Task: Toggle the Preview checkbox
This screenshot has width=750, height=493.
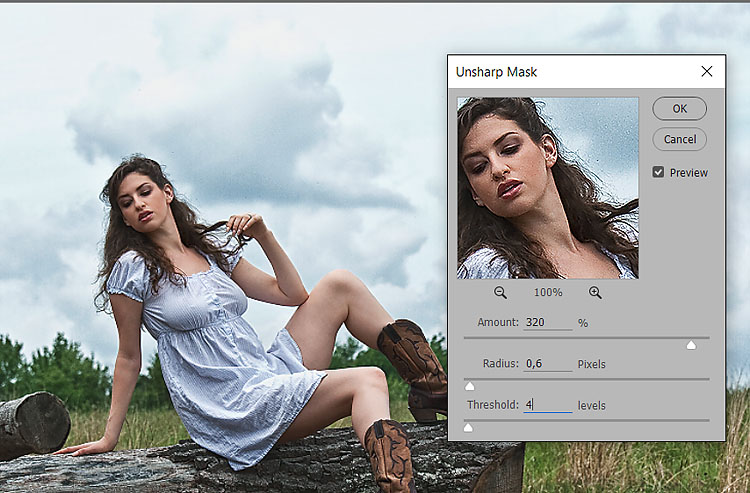Action: pos(658,172)
